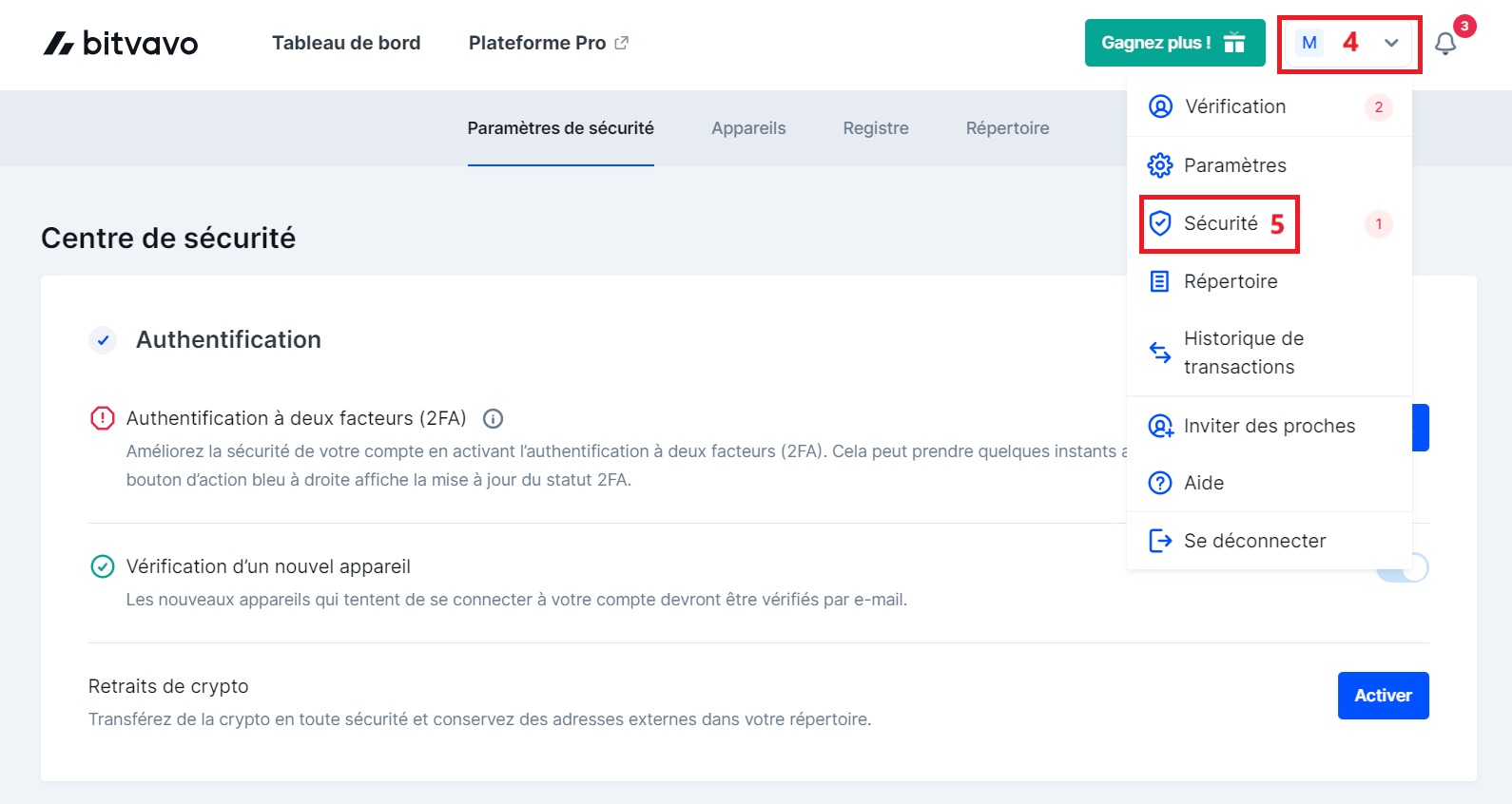Switch to the Appareils tab

pos(748,128)
